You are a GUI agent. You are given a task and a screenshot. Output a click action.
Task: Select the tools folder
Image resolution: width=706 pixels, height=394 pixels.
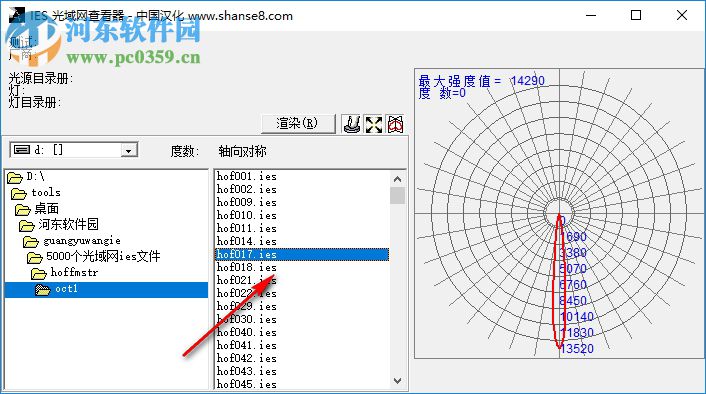(36, 193)
